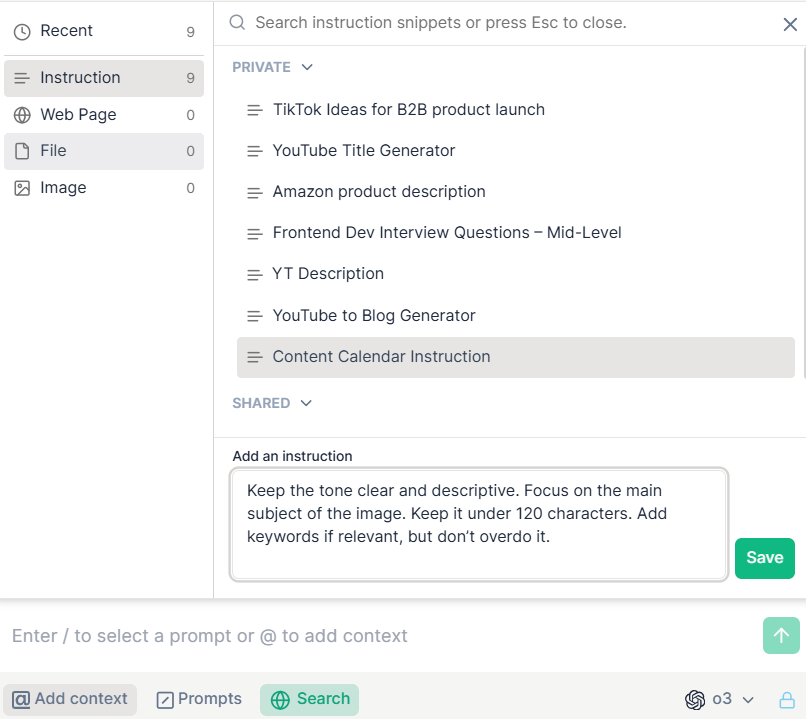
Task: Click inside the Add an instruction textbox
Action: pos(479,525)
